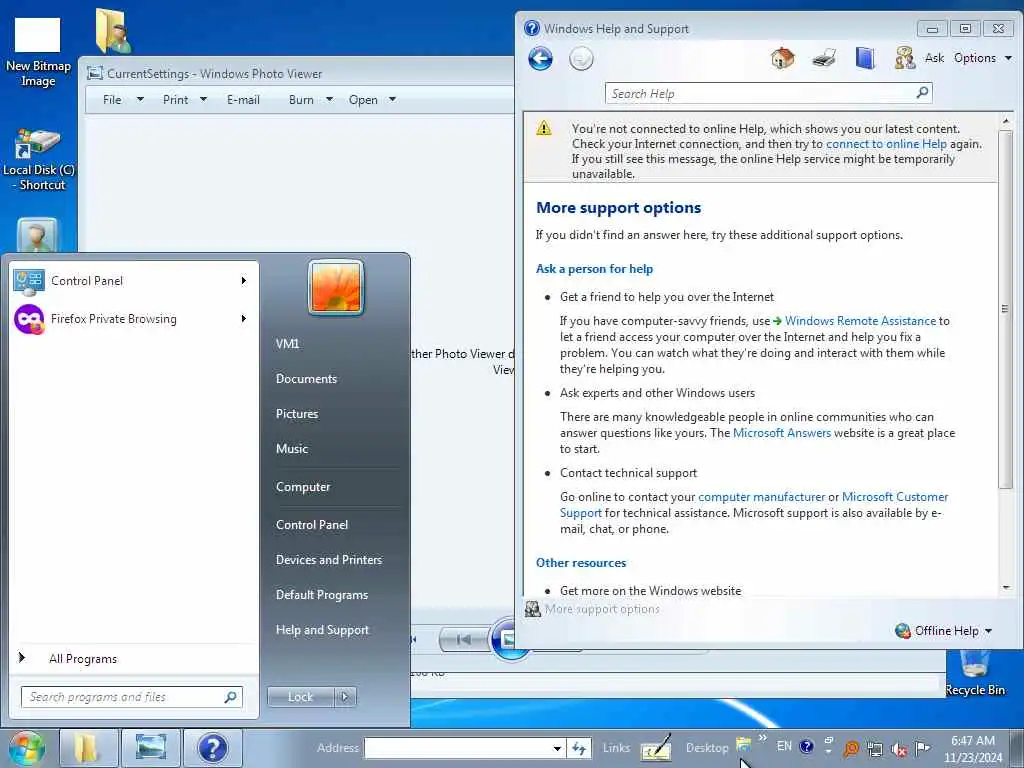Open Help and Support home page icon
The width and height of the screenshot is (1024, 768).
click(782, 58)
